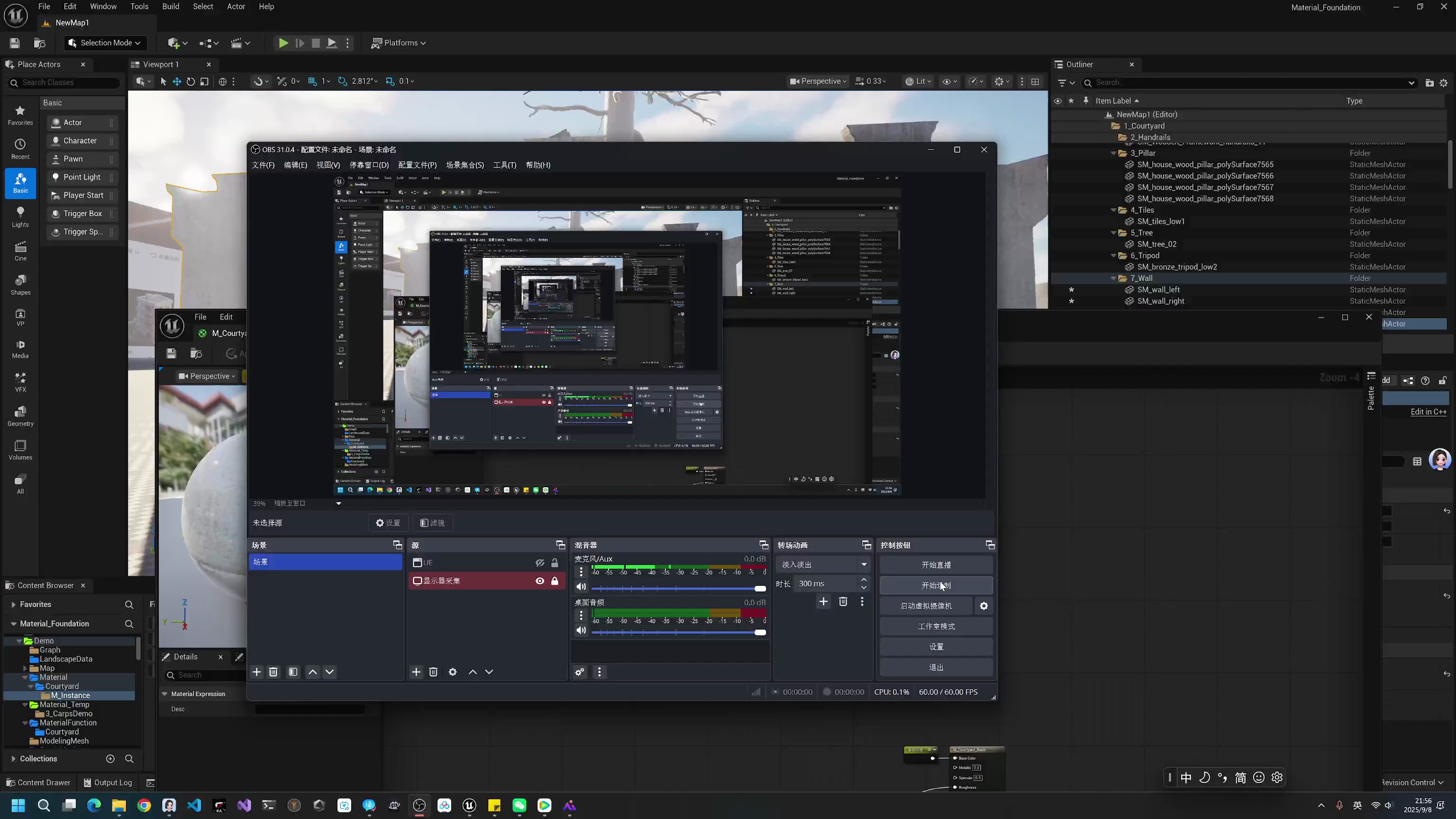Open the Selection Mode dropdown
The width and height of the screenshot is (1456, 819).
click(105, 43)
